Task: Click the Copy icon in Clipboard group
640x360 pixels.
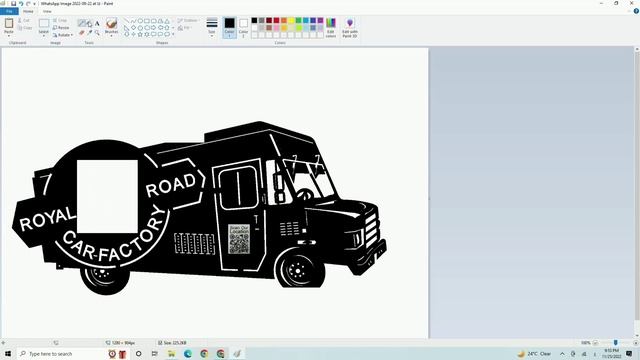Action: pyautogui.click(x=20, y=28)
